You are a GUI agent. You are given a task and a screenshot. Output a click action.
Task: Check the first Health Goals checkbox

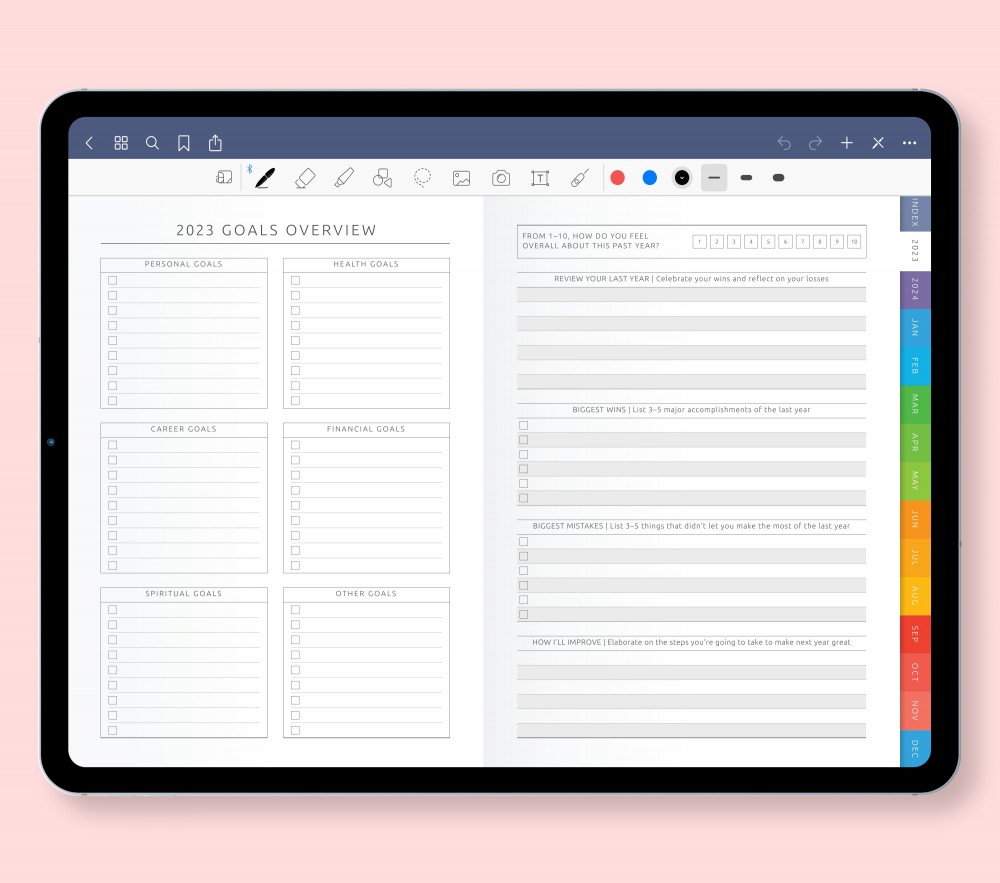[295, 281]
